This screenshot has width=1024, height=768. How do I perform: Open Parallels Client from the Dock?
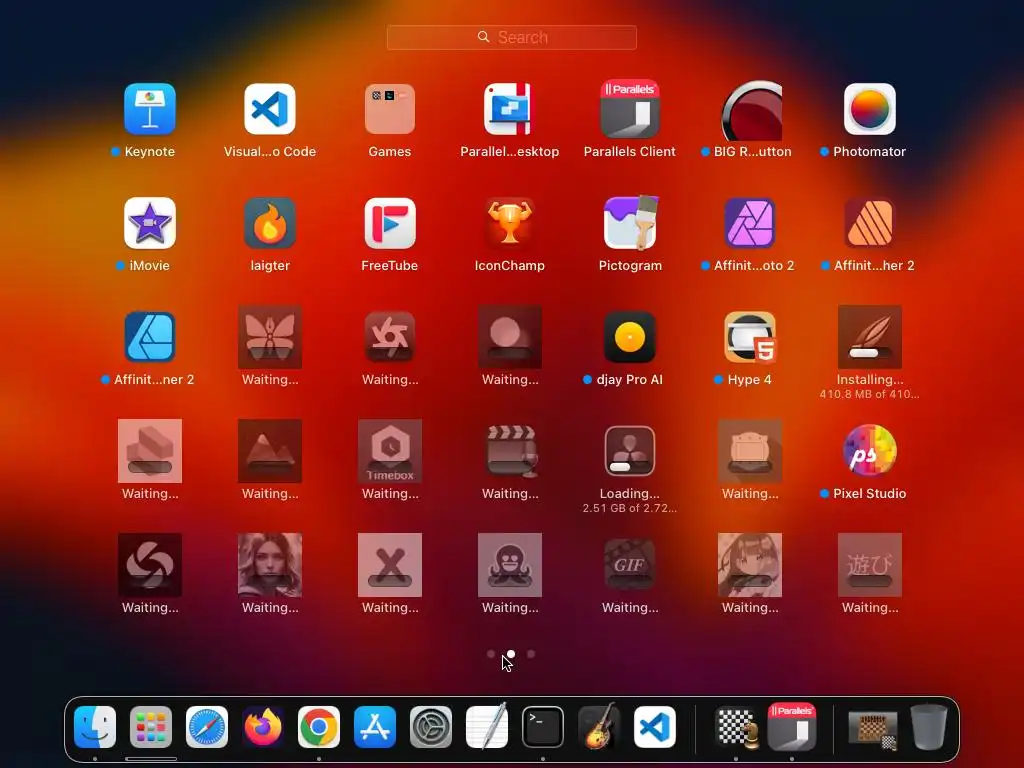792,726
